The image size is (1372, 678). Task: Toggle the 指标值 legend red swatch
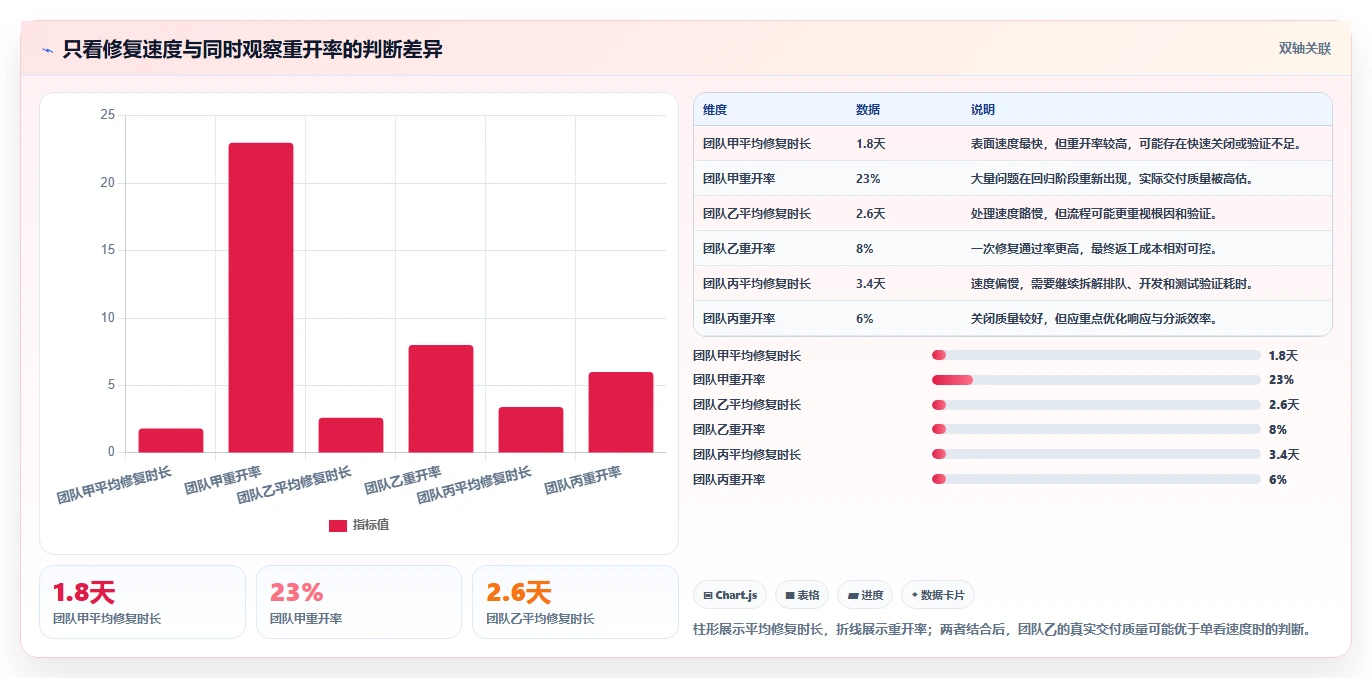(338, 525)
